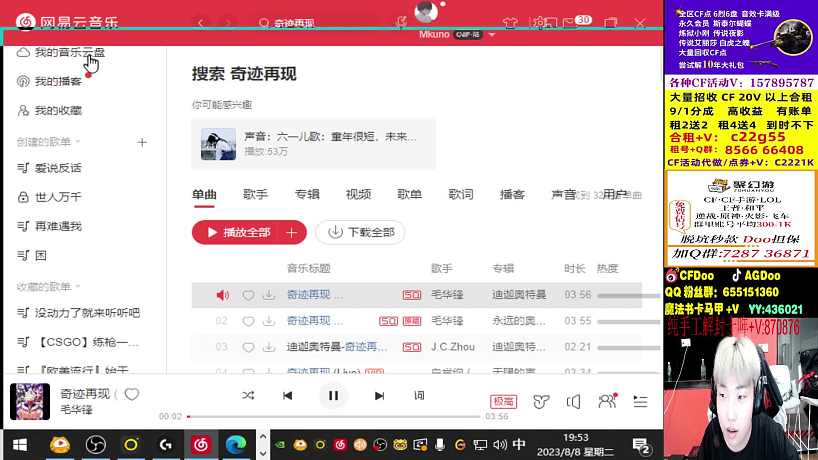818x460 pixels.
Task: Open system tray volume icon
Action: pyautogui.click(x=499, y=445)
